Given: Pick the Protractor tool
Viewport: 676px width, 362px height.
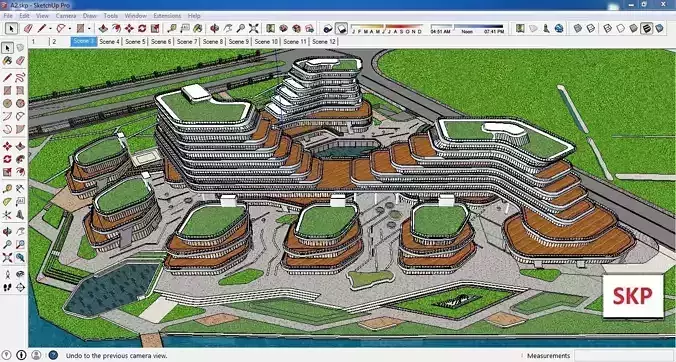Looking at the screenshot, I should click(7, 202).
